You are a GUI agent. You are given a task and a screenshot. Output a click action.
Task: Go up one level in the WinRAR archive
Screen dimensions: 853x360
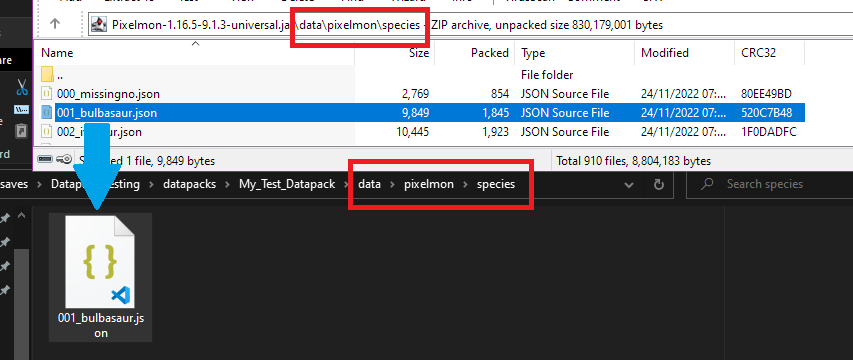[55, 24]
